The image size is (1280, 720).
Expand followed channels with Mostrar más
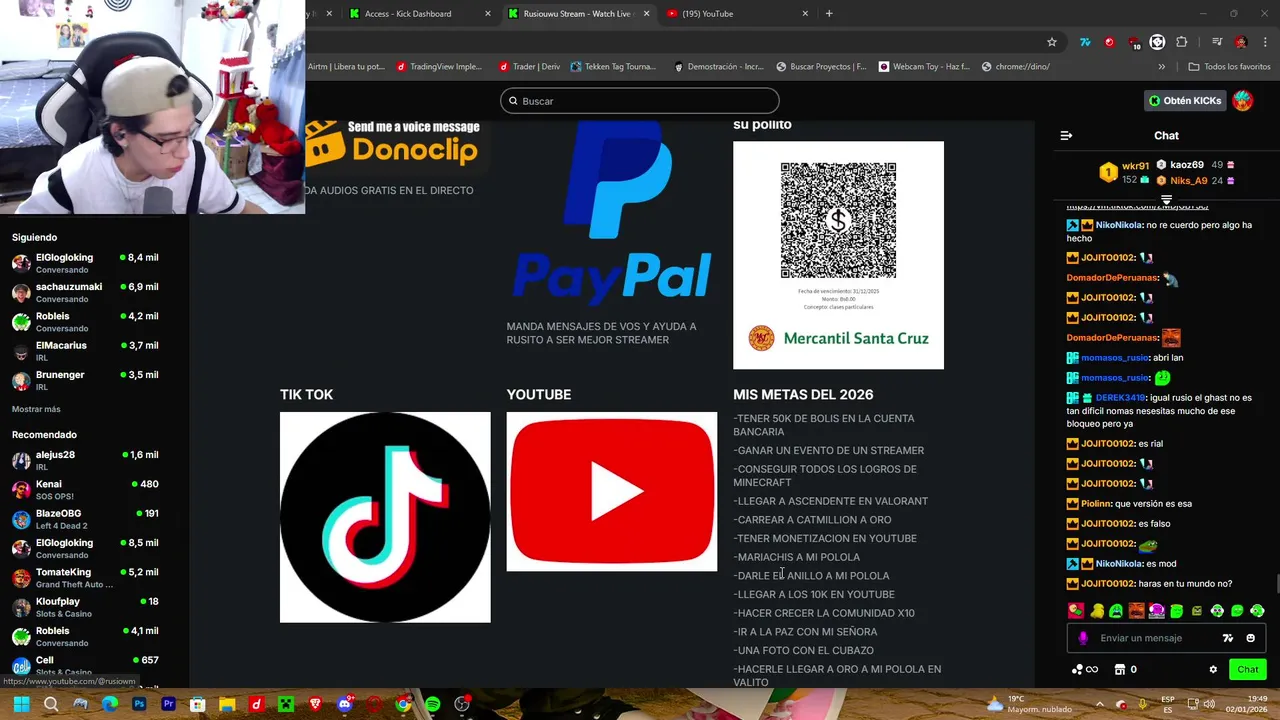(36, 409)
